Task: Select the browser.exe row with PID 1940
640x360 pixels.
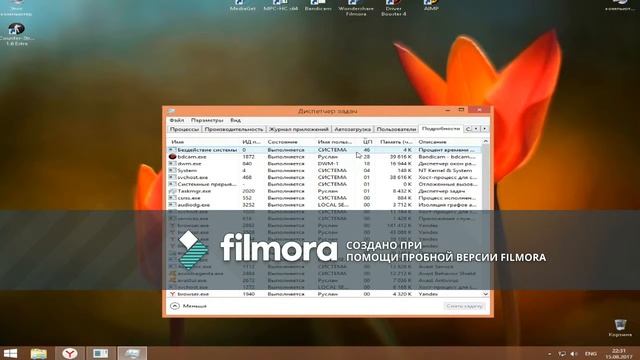Action: [x=324, y=294]
